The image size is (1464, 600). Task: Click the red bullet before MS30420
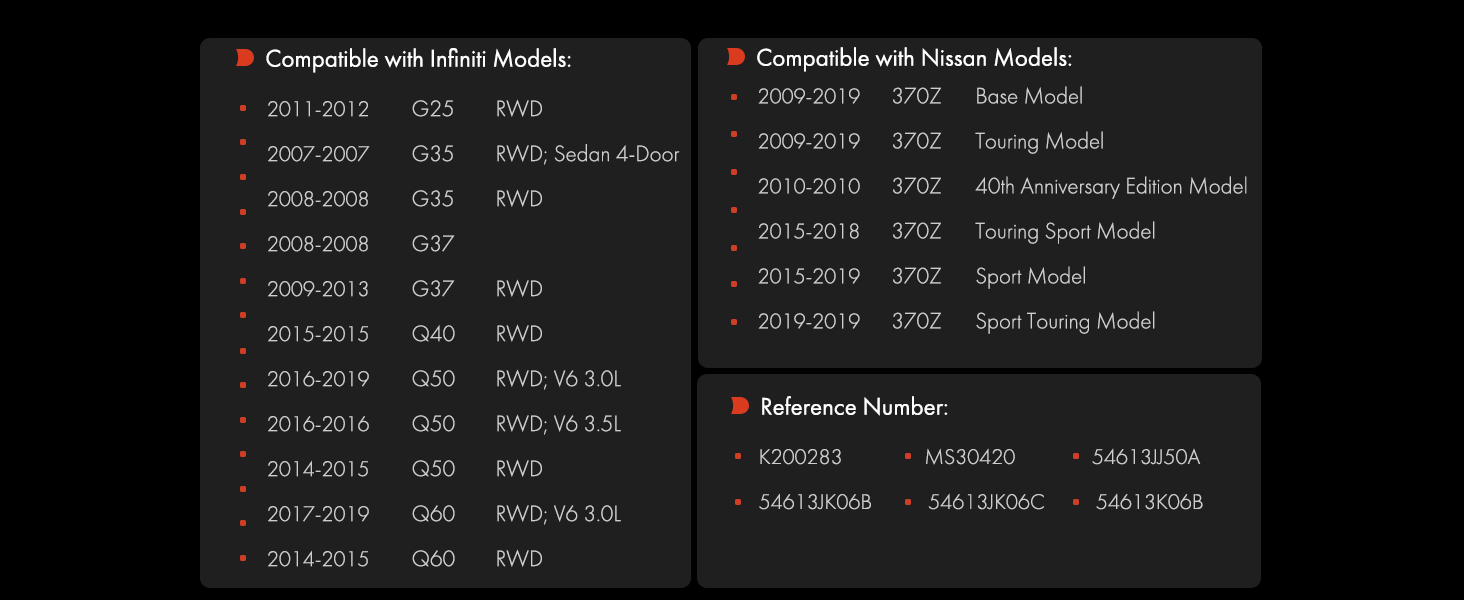[x=907, y=456]
